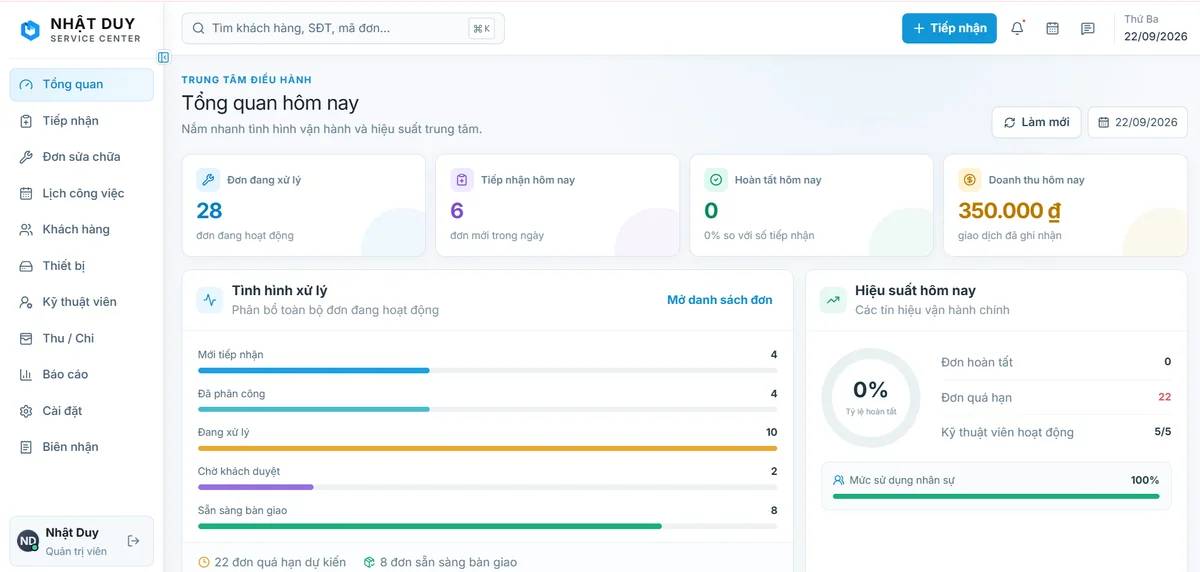Click the 350.000 ₫ revenue value
The image size is (1200, 572).
point(1009,211)
